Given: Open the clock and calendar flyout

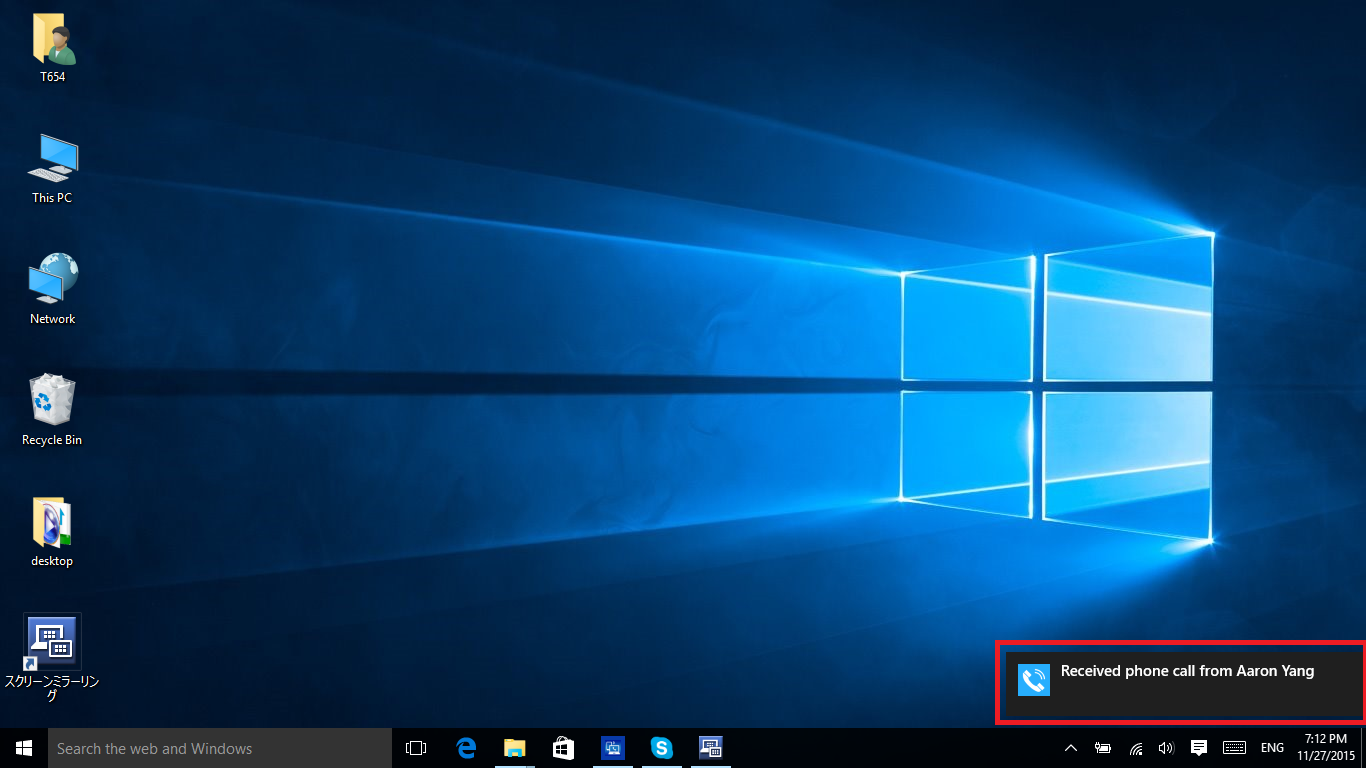Looking at the screenshot, I should click(1325, 747).
